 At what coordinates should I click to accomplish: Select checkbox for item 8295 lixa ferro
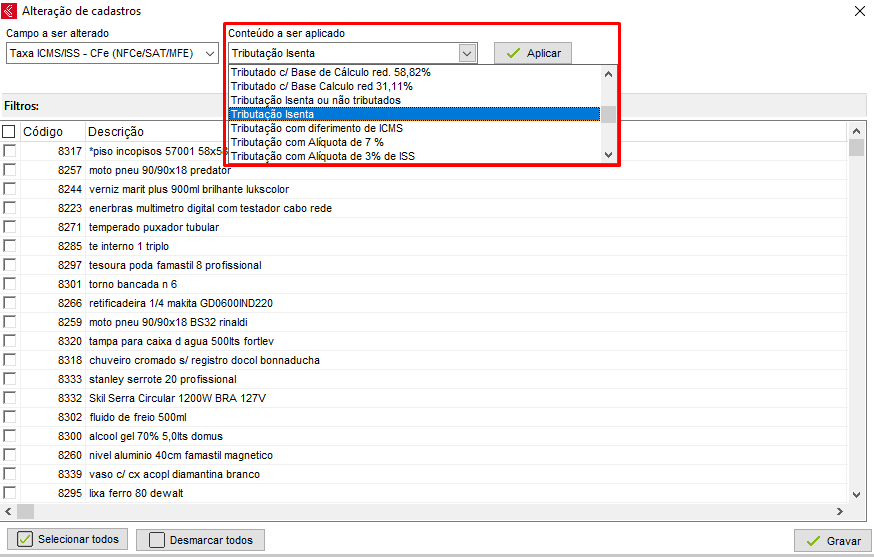[9, 493]
